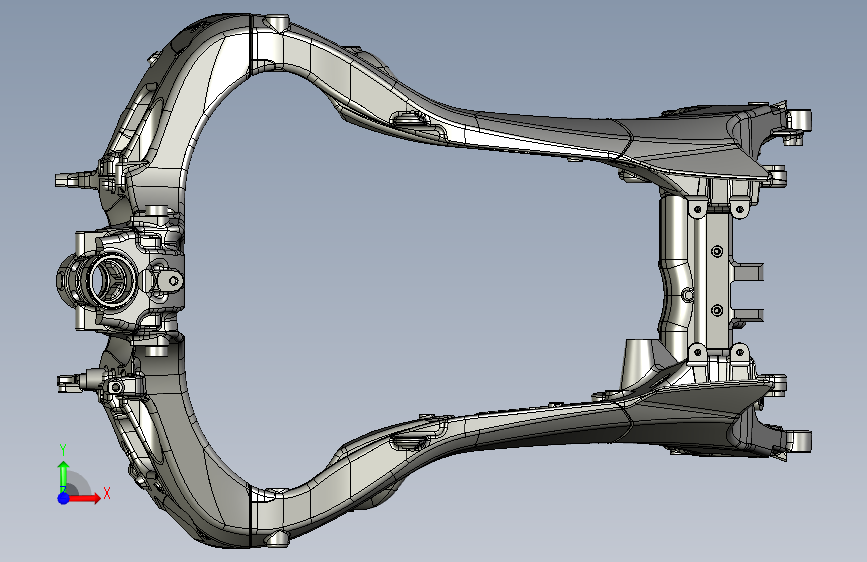Click the blue Z axis dot at the triad origin
The width and height of the screenshot is (867, 562).
coord(64,498)
